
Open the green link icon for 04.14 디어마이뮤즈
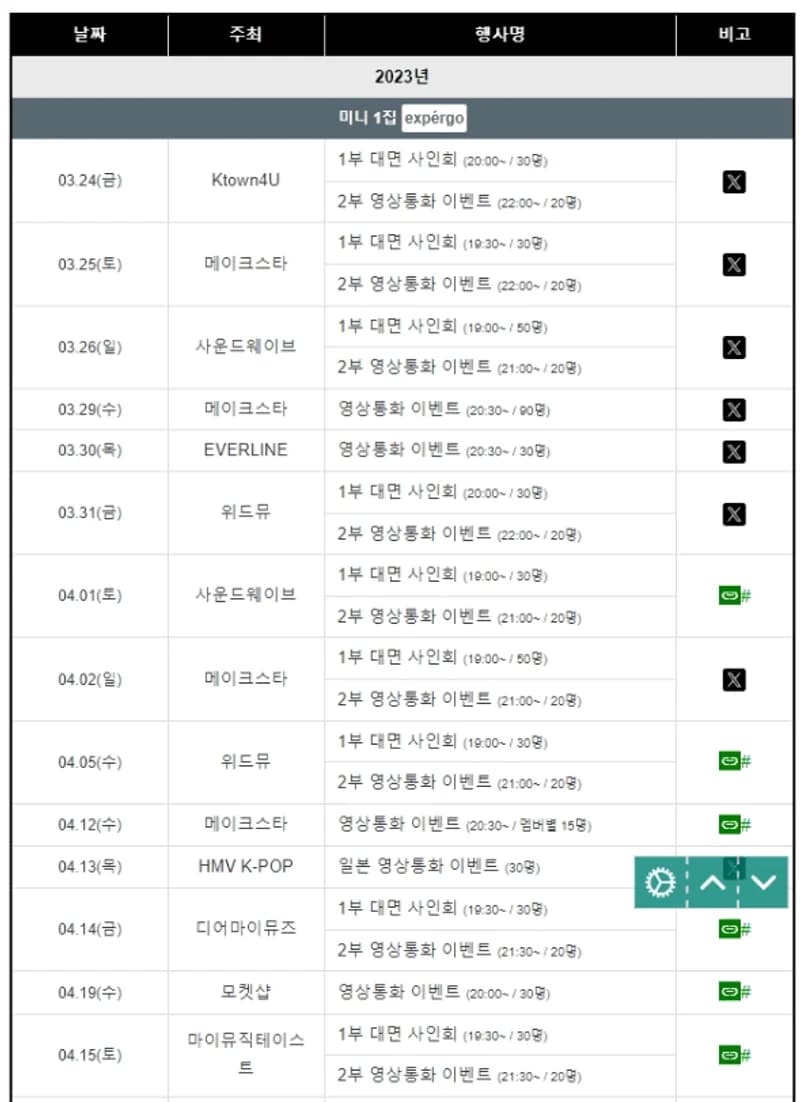point(734,929)
